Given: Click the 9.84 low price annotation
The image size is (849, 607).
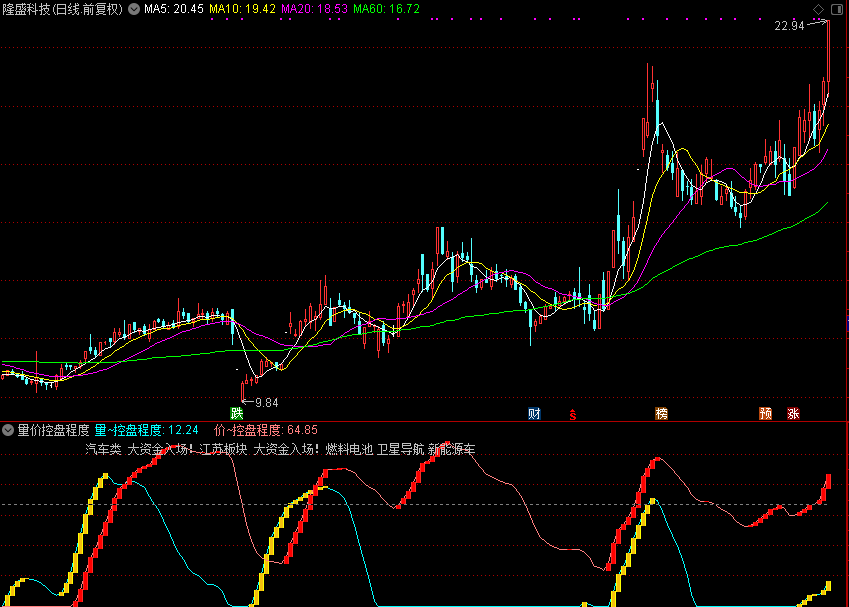Looking at the screenshot, I should pyautogui.click(x=266, y=402).
